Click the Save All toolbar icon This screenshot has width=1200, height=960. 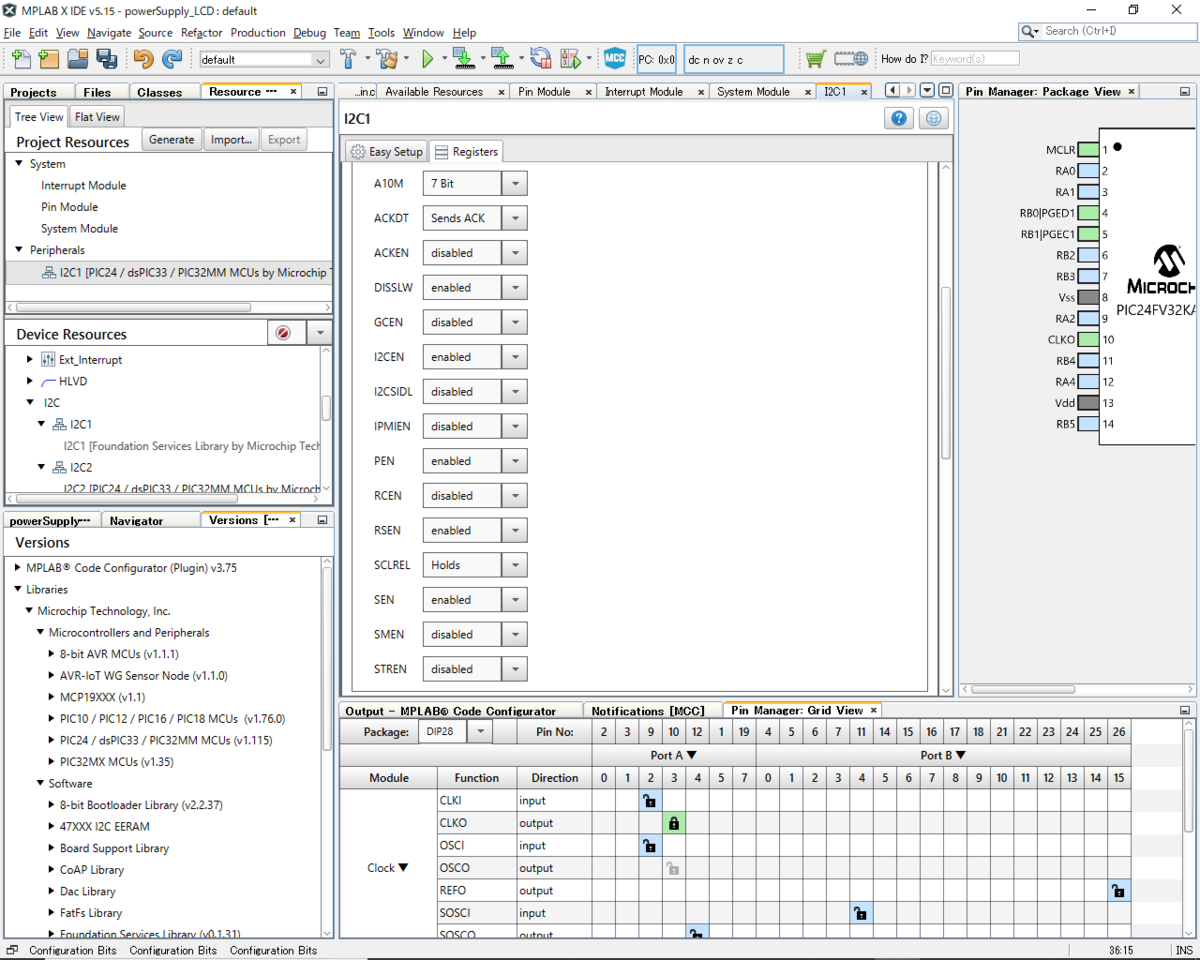[106, 59]
